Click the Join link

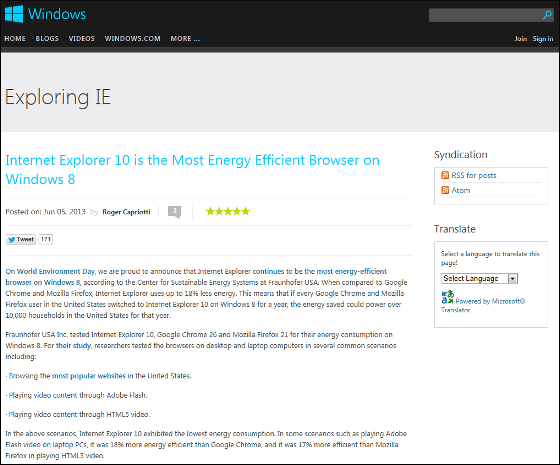(521, 39)
